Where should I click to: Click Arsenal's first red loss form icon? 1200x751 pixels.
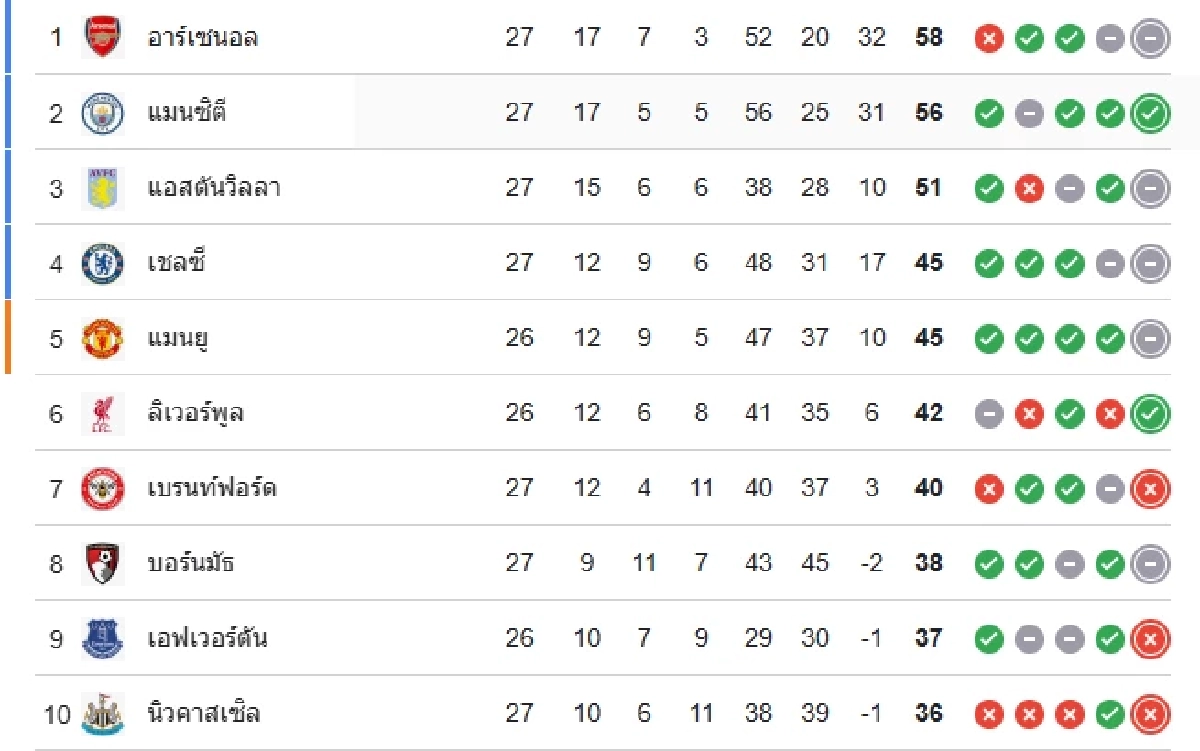click(x=989, y=39)
